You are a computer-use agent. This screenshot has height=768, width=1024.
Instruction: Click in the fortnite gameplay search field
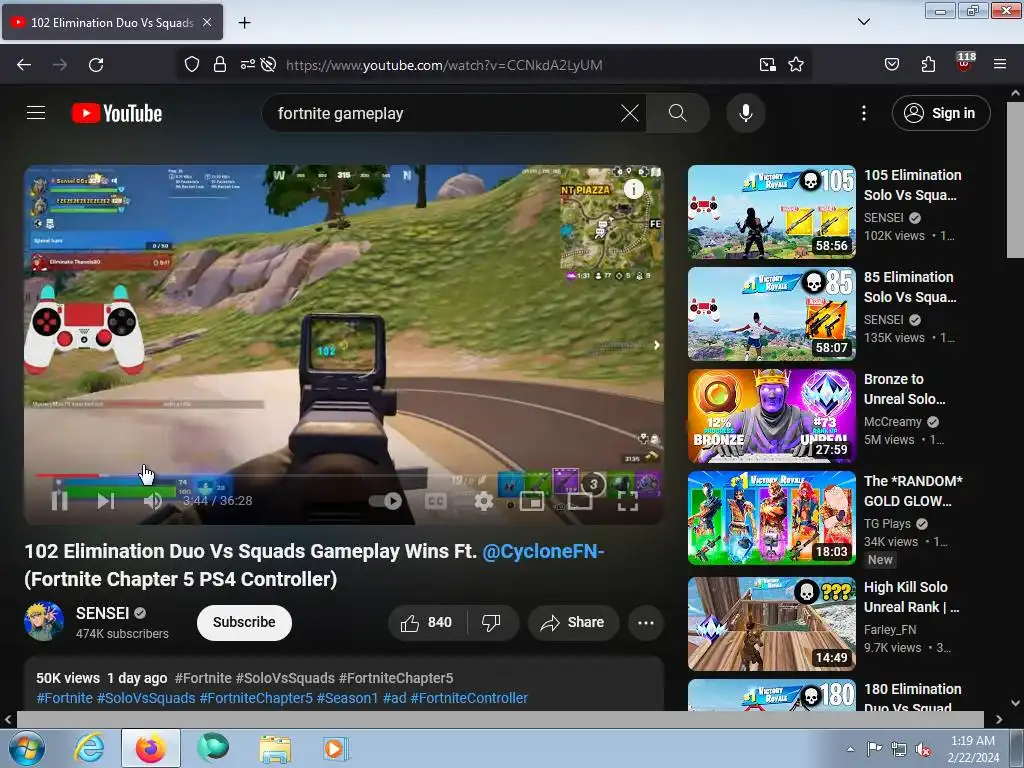tap(444, 113)
